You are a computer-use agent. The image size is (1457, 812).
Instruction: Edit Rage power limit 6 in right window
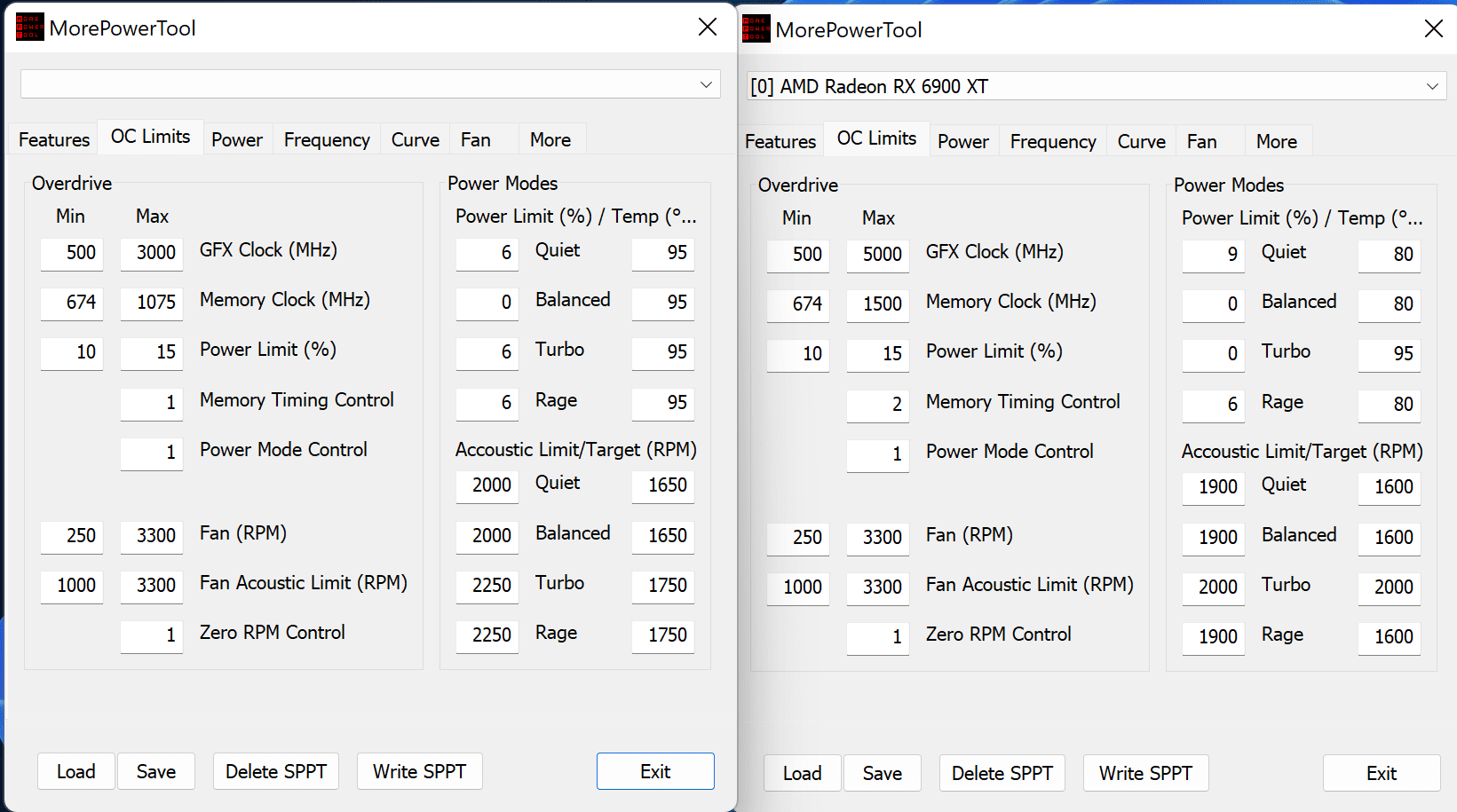[x=1214, y=405]
